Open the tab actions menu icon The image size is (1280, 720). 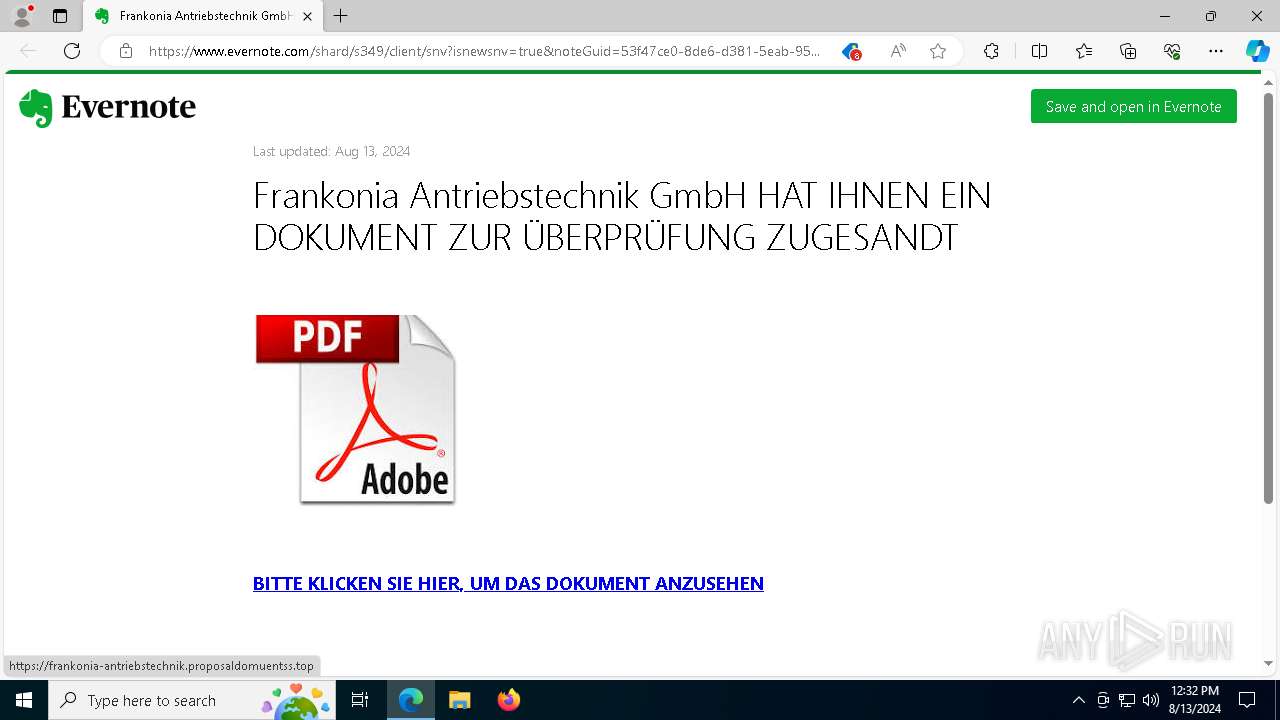pos(60,16)
